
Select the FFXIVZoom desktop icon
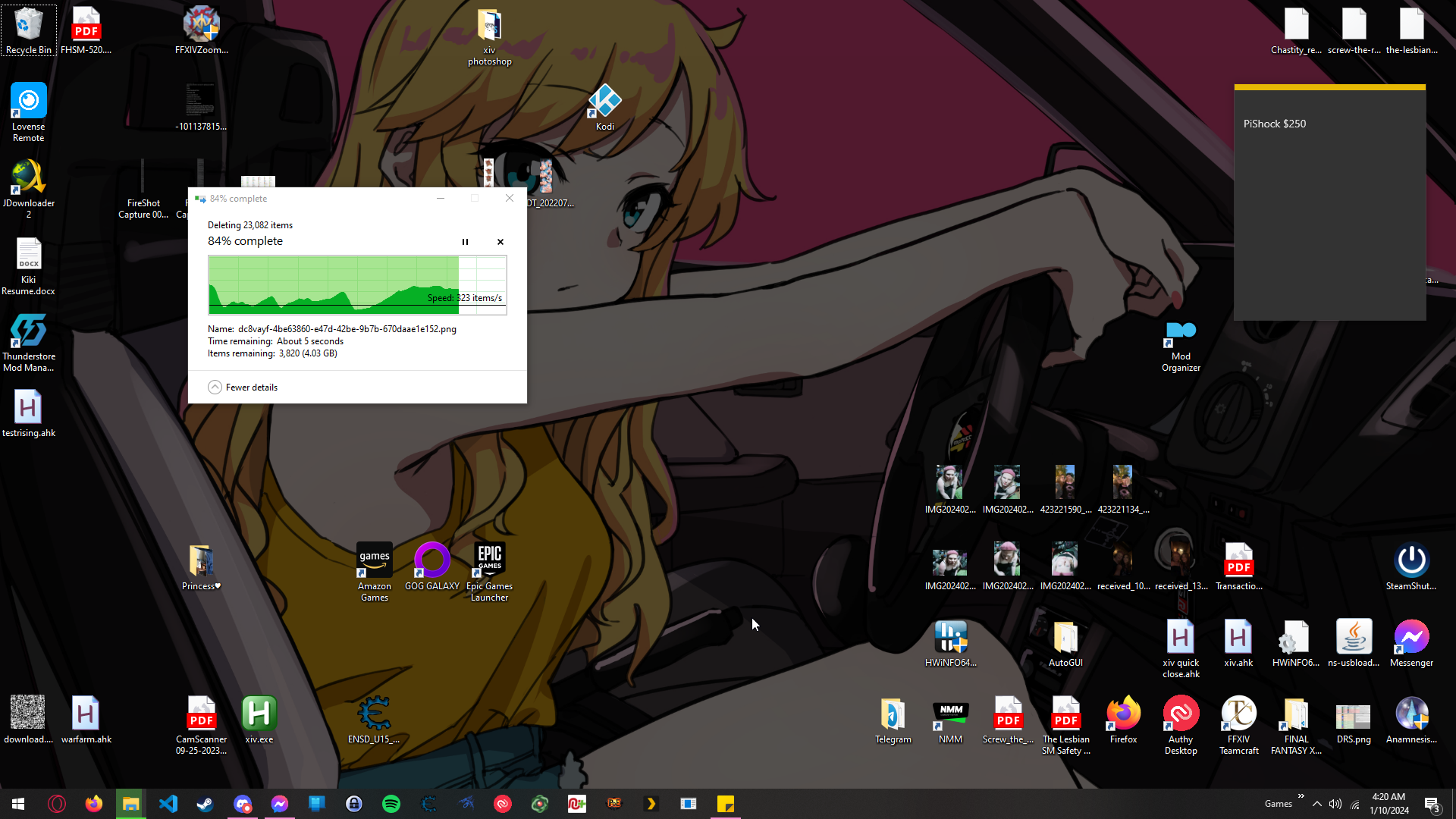tap(202, 30)
